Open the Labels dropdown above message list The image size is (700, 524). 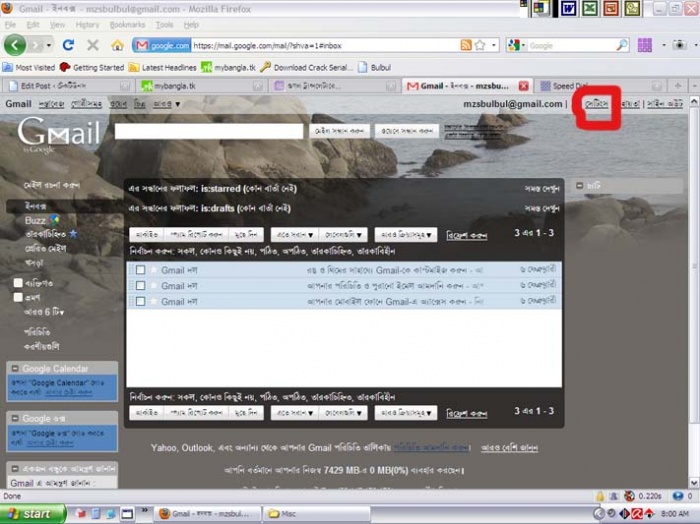[x=343, y=235]
